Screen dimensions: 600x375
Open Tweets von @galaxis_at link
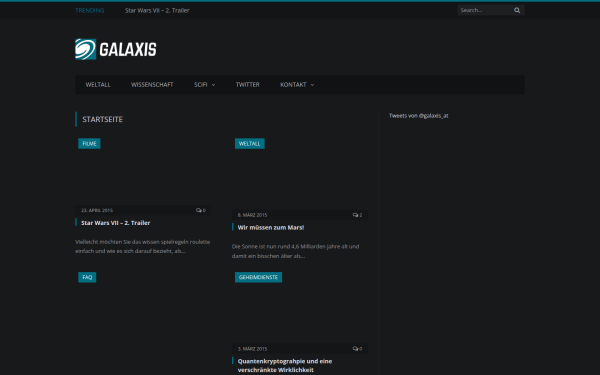(x=419, y=116)
